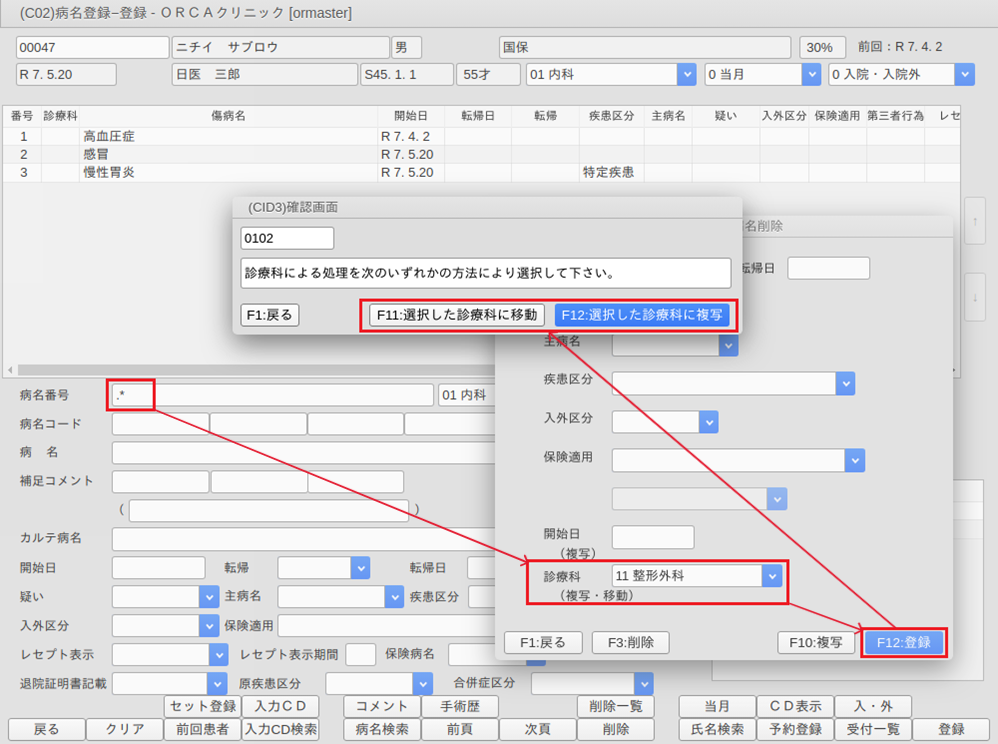Viewport: 998px width, 744px height.
Task: Click the 削除一覧 button
Action: click(x=615, y=706)
